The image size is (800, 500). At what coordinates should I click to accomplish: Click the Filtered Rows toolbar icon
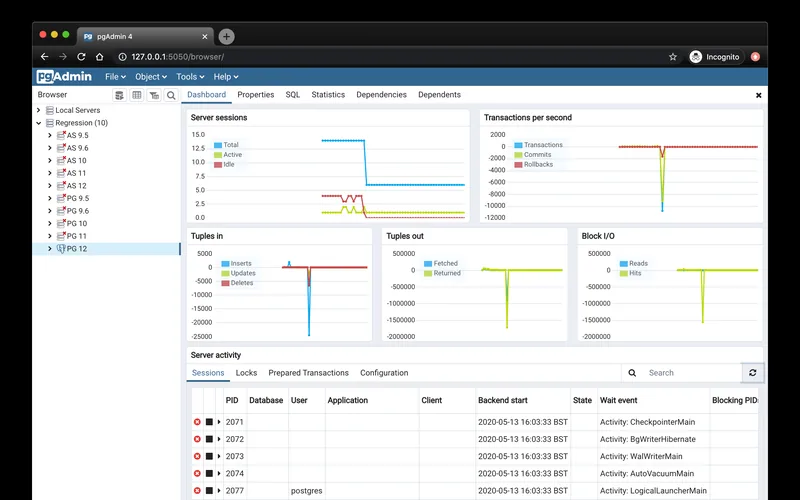click(154, 95)
